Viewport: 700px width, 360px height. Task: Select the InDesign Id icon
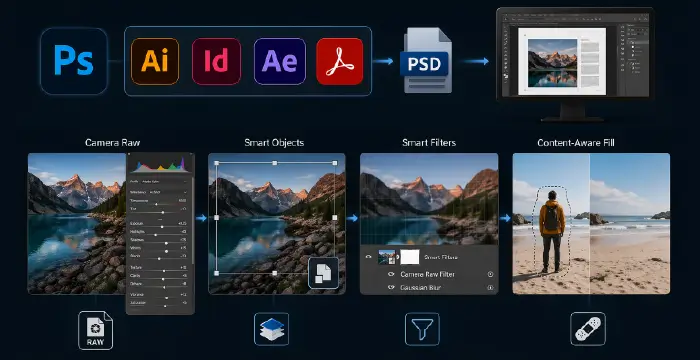coord(217,61)
